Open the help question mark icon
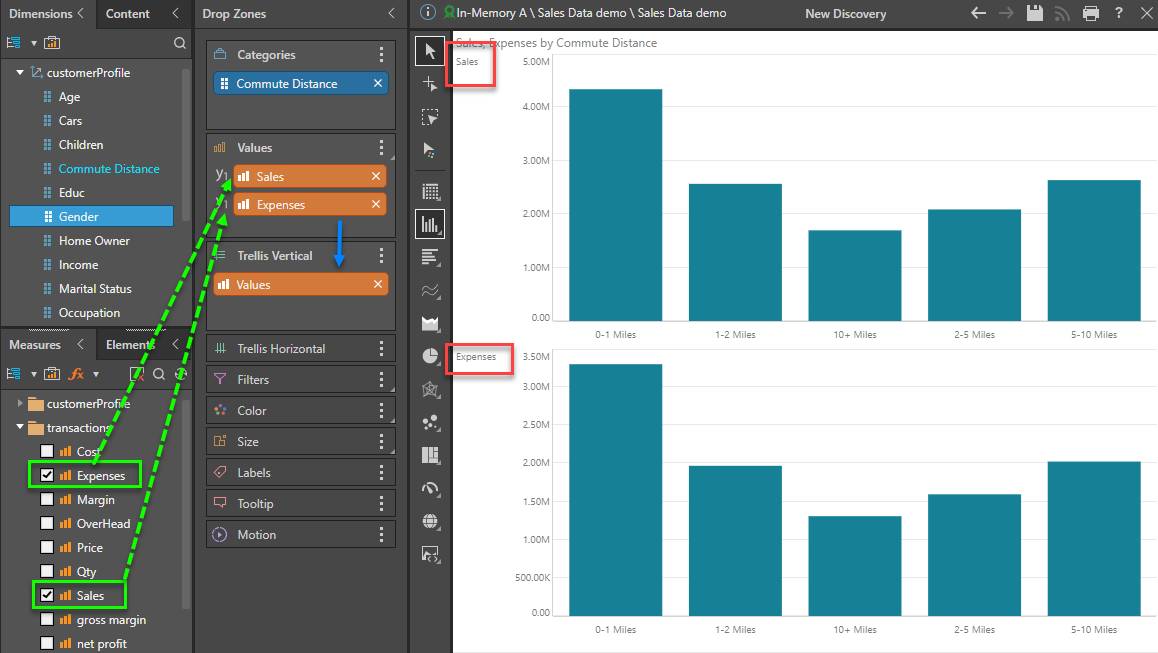1158x653 pixels. pyautogui.click(x=1119, y=13)
